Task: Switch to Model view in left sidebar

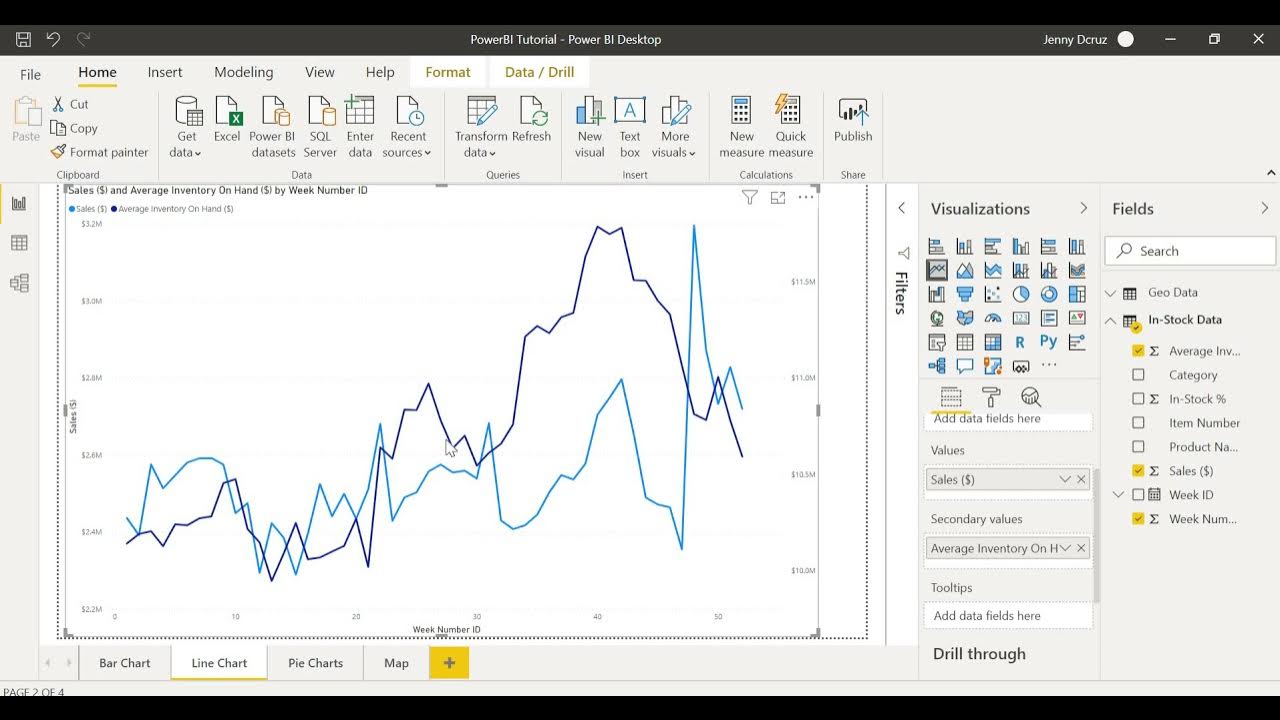Action: tap(19, 283)
